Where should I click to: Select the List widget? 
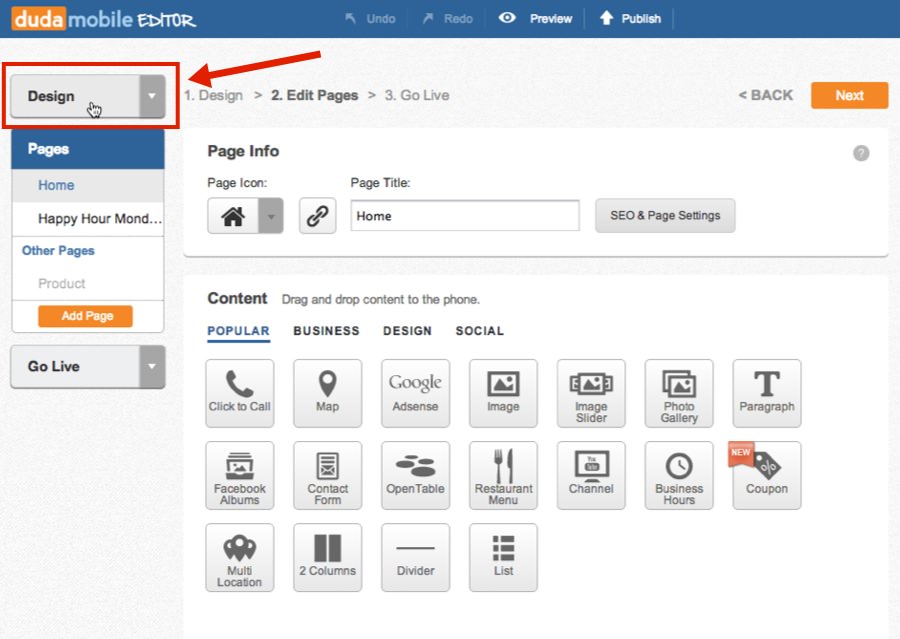pos(503,557)
